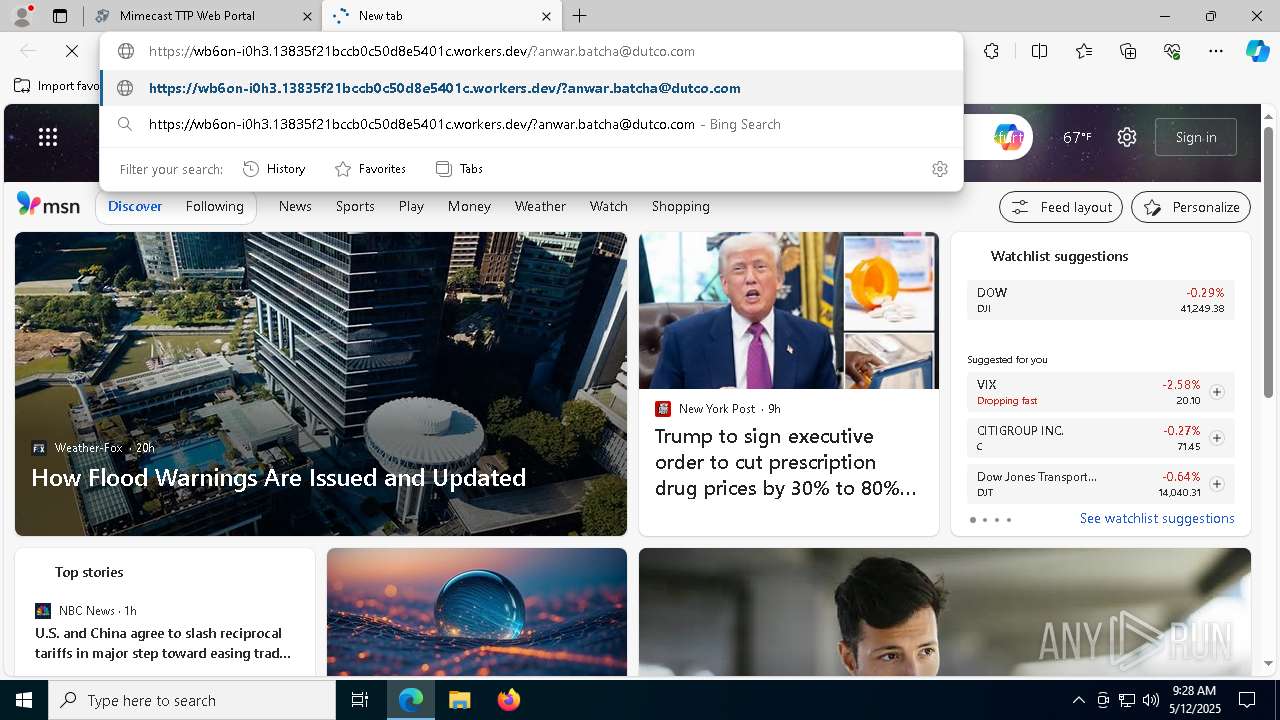1280x720 pixels.
Task: Open the glass sphere image card
Action: (476, 612)
